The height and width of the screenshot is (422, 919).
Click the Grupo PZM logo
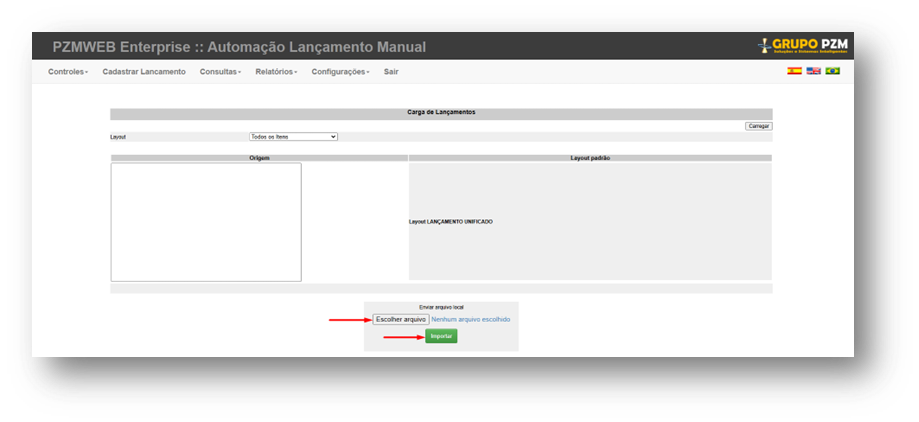point(803,45)
